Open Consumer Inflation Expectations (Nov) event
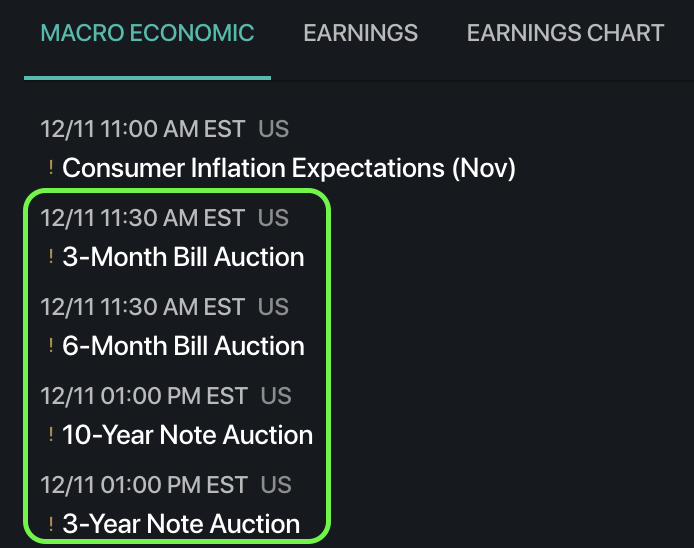This screenshot has width=694, height=548. (x=289, y=168)
